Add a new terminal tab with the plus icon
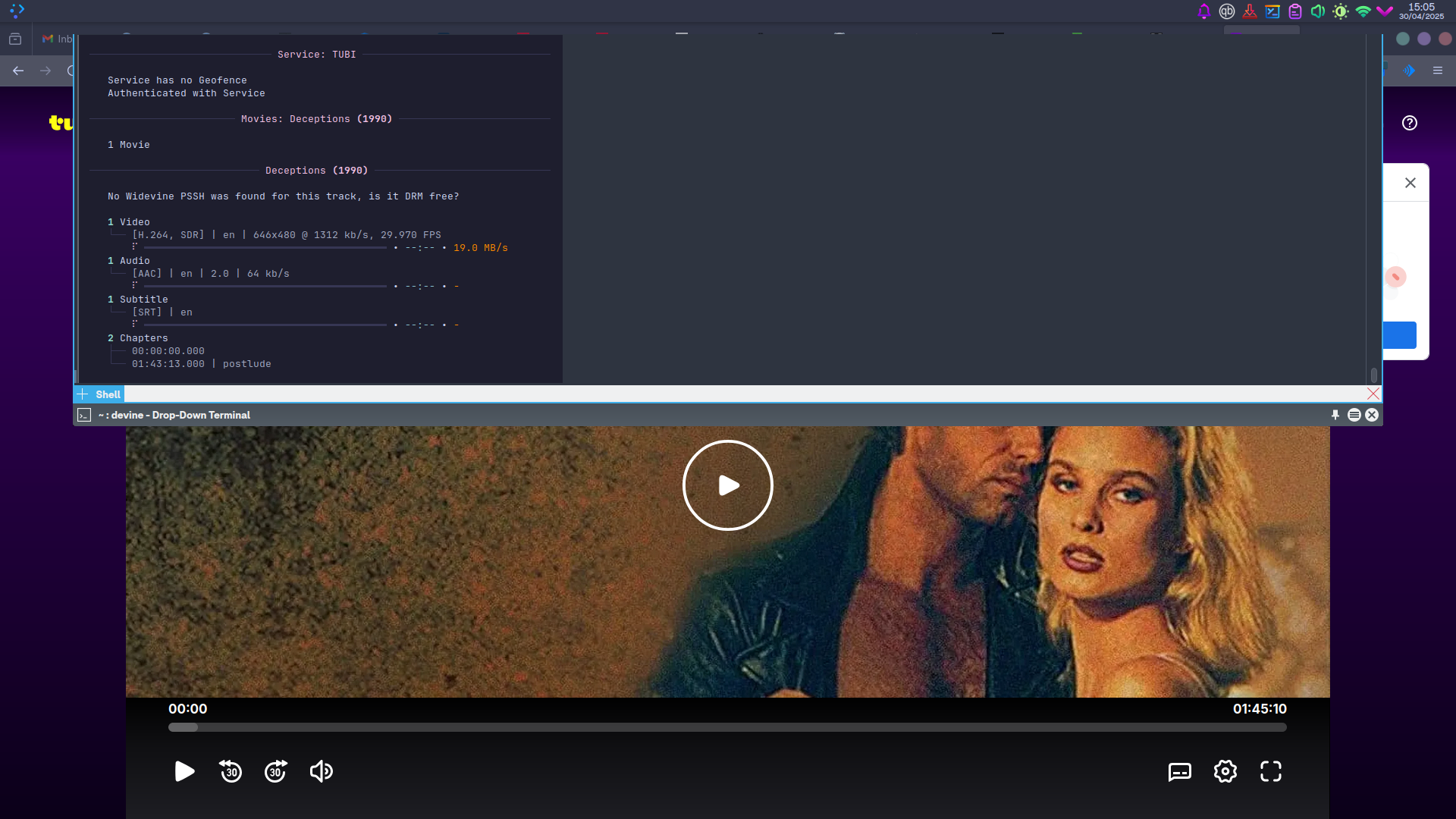 coord(83,394)
